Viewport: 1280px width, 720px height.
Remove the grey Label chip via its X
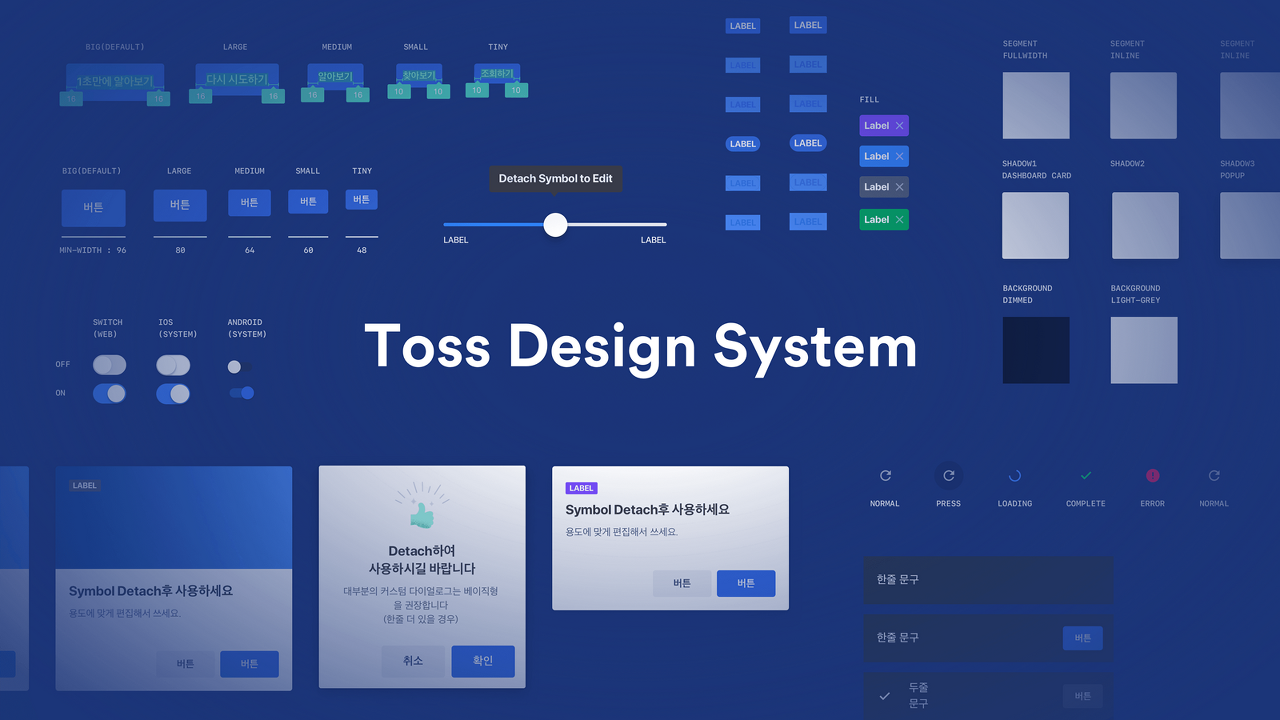[x=899, y=187]
